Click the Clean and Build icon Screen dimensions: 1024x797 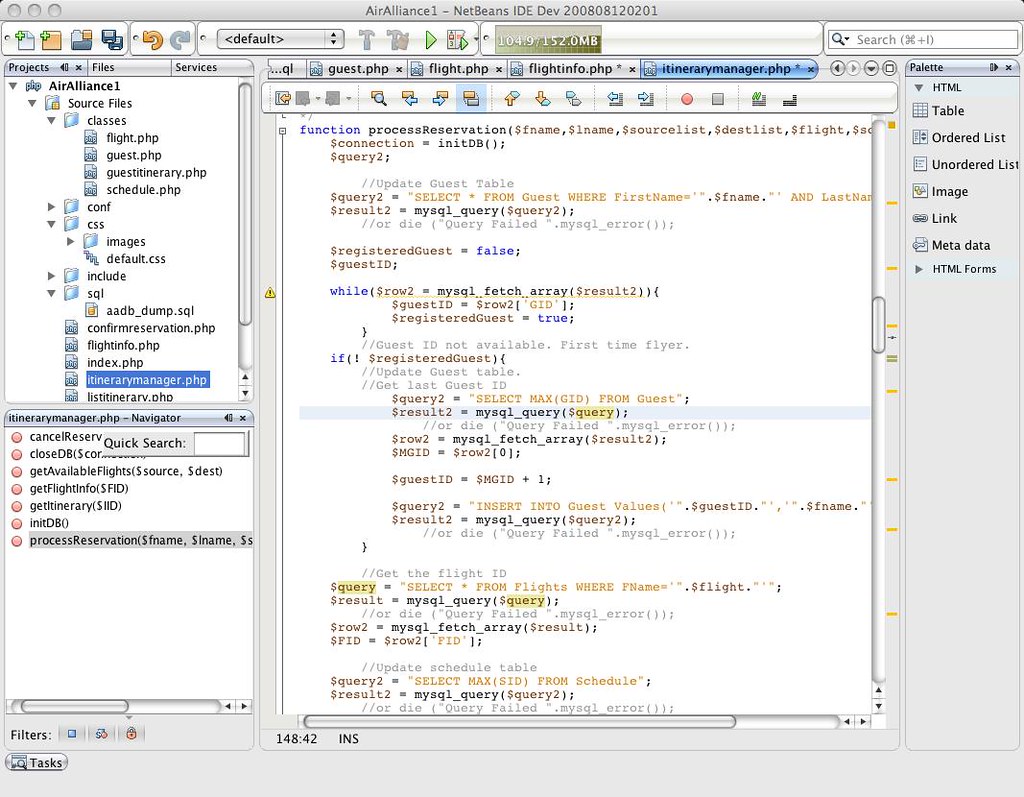[x=397, y=40]
